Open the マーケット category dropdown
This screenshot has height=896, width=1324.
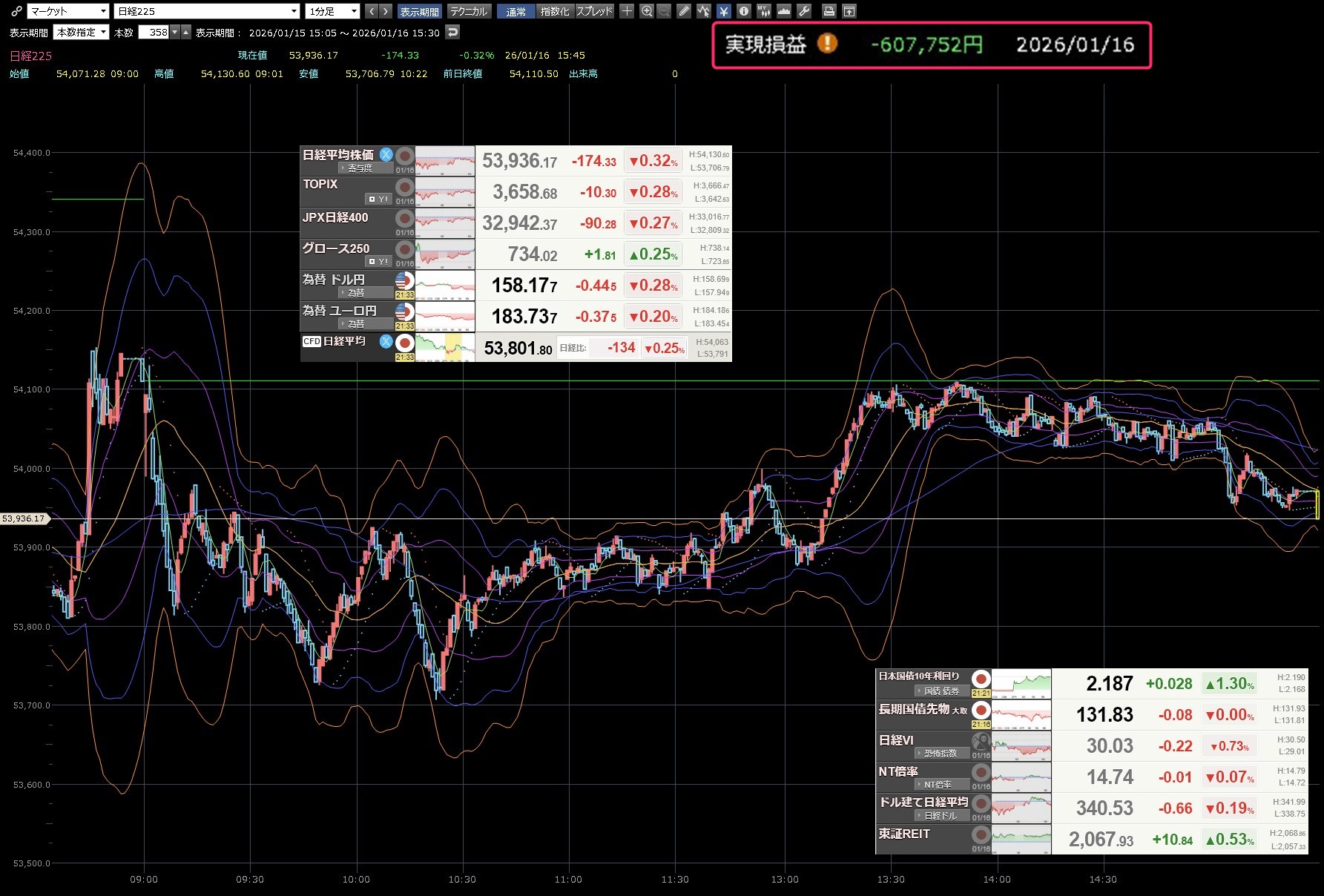pyautogui.click(x=68, y=11)
